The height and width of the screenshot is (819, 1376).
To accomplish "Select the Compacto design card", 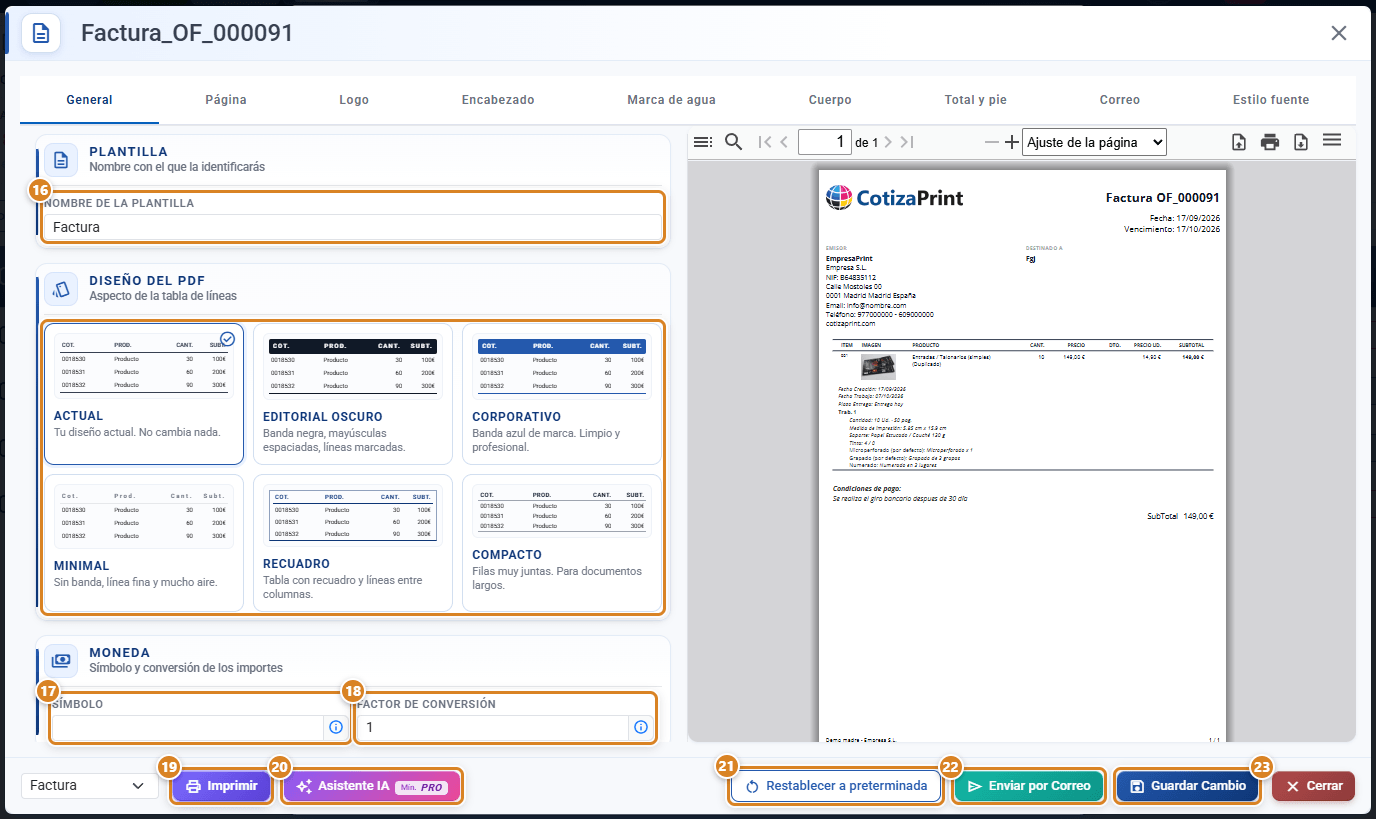I will coord(562,542).
